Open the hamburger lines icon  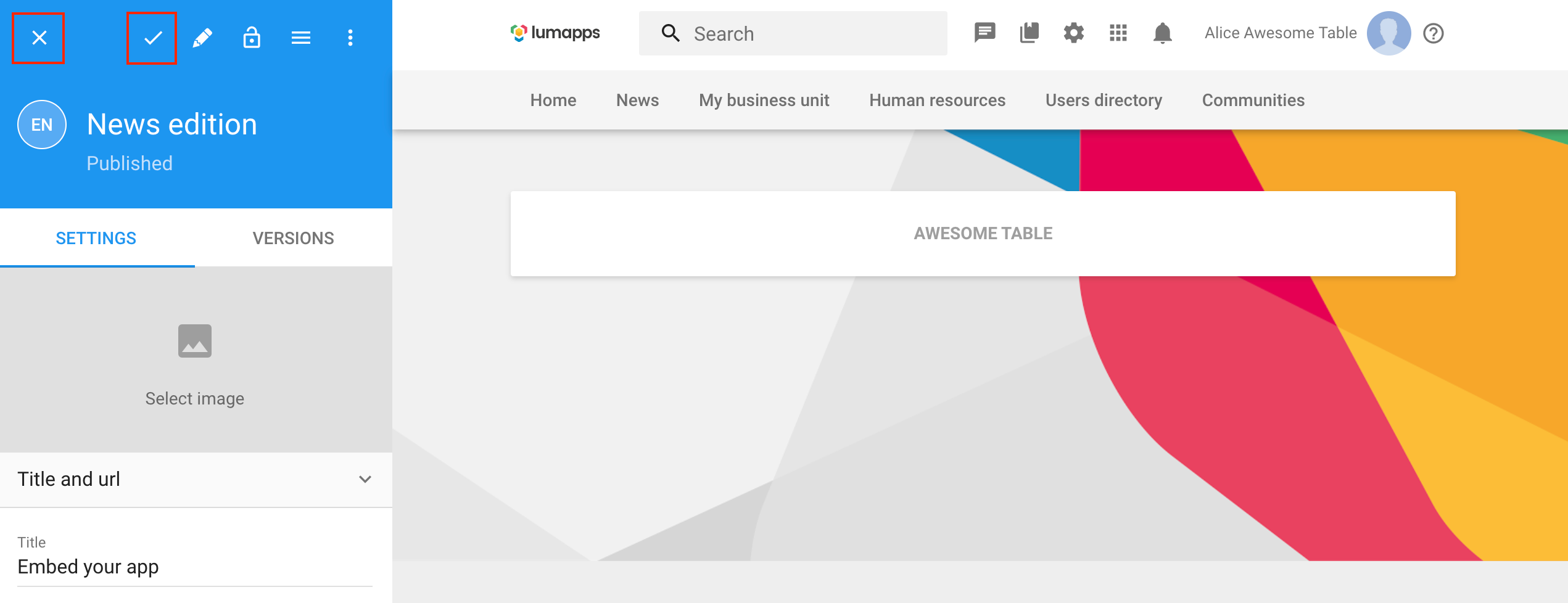click(301, 38)
